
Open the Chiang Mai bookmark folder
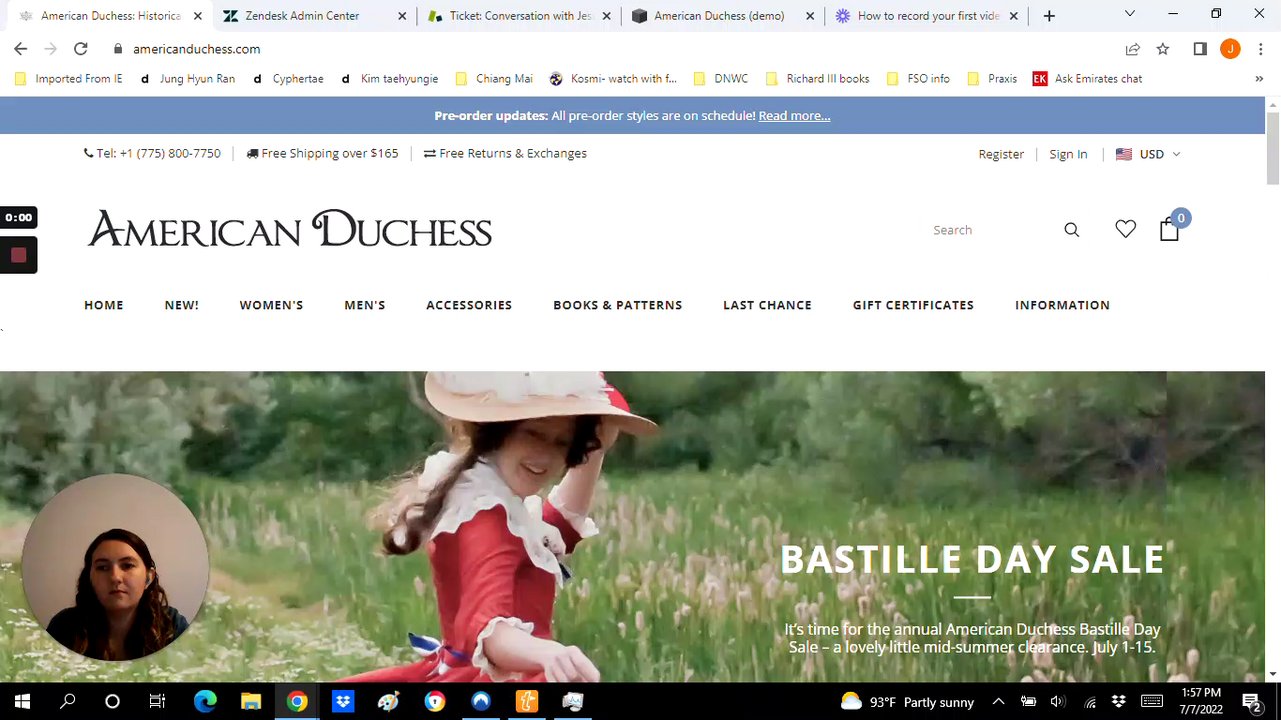(493, 79)
